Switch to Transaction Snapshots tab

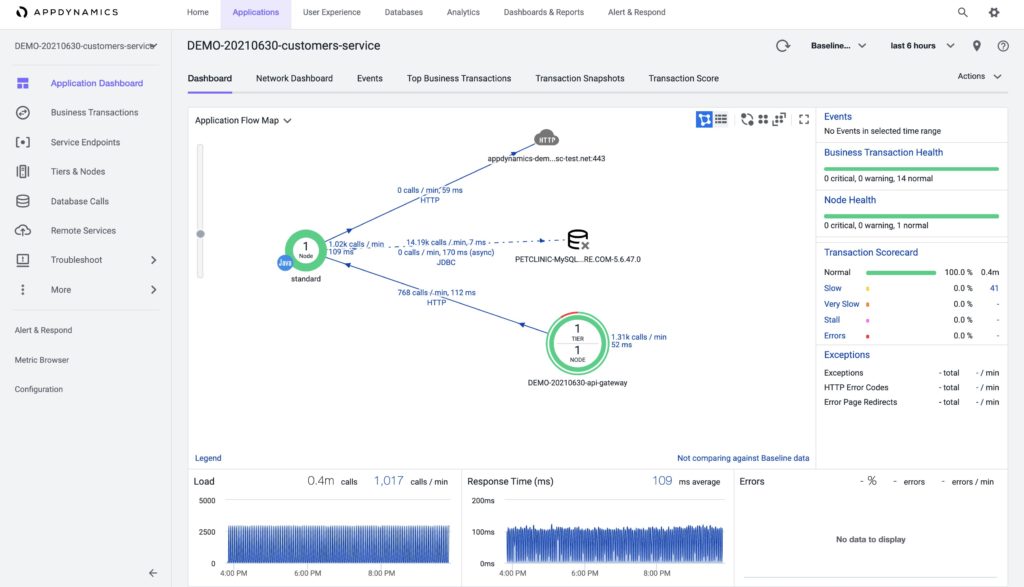[x=579, y=78]
